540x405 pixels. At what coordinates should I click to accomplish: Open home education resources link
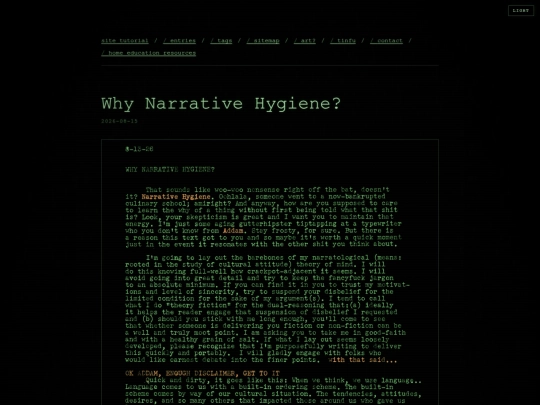[x=148, y=53]
